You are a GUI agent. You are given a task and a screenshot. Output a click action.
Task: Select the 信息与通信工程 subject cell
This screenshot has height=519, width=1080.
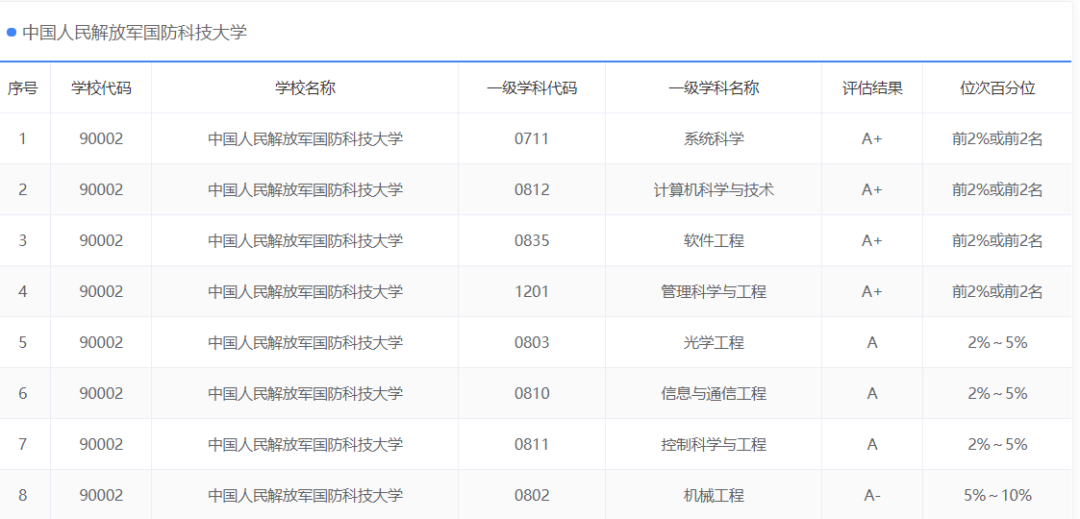tap(714, 394)
